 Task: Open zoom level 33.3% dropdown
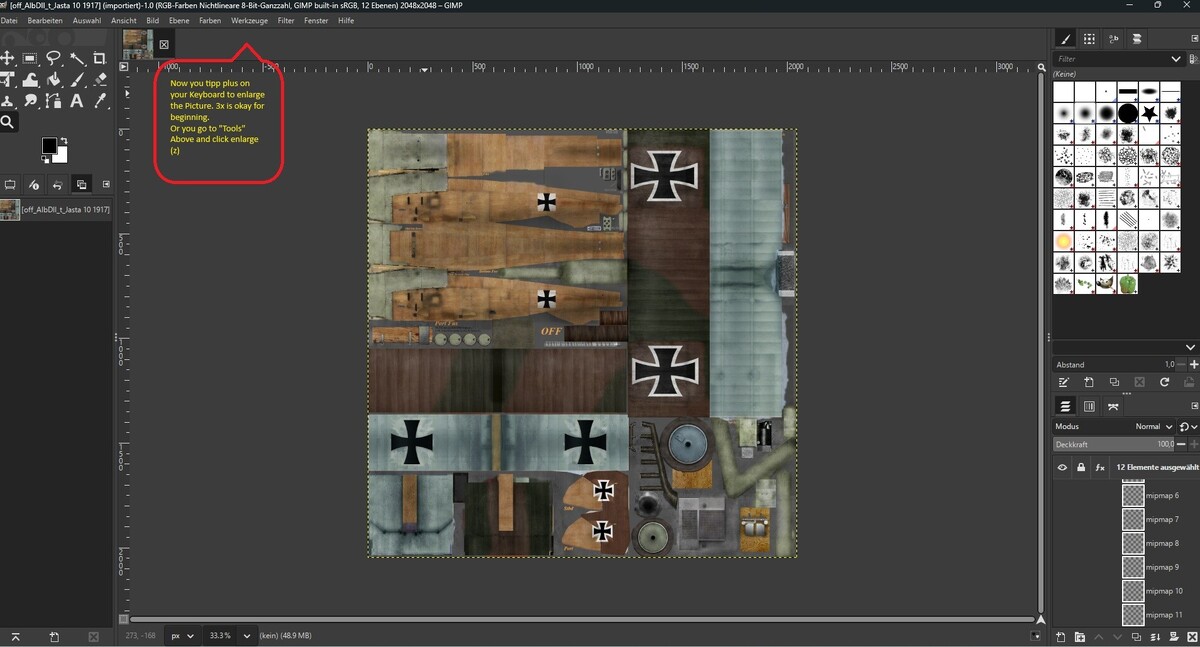247,635
